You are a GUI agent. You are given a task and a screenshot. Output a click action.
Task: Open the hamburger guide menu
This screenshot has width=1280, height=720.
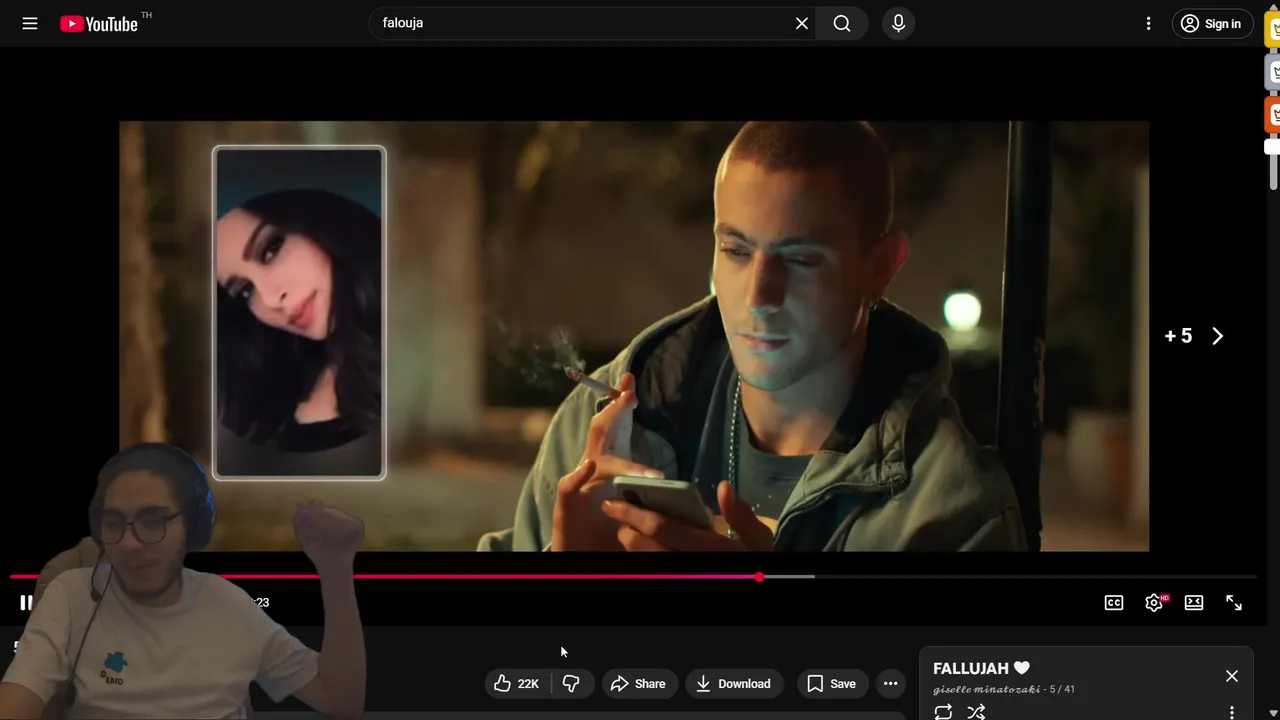(30, 23)
